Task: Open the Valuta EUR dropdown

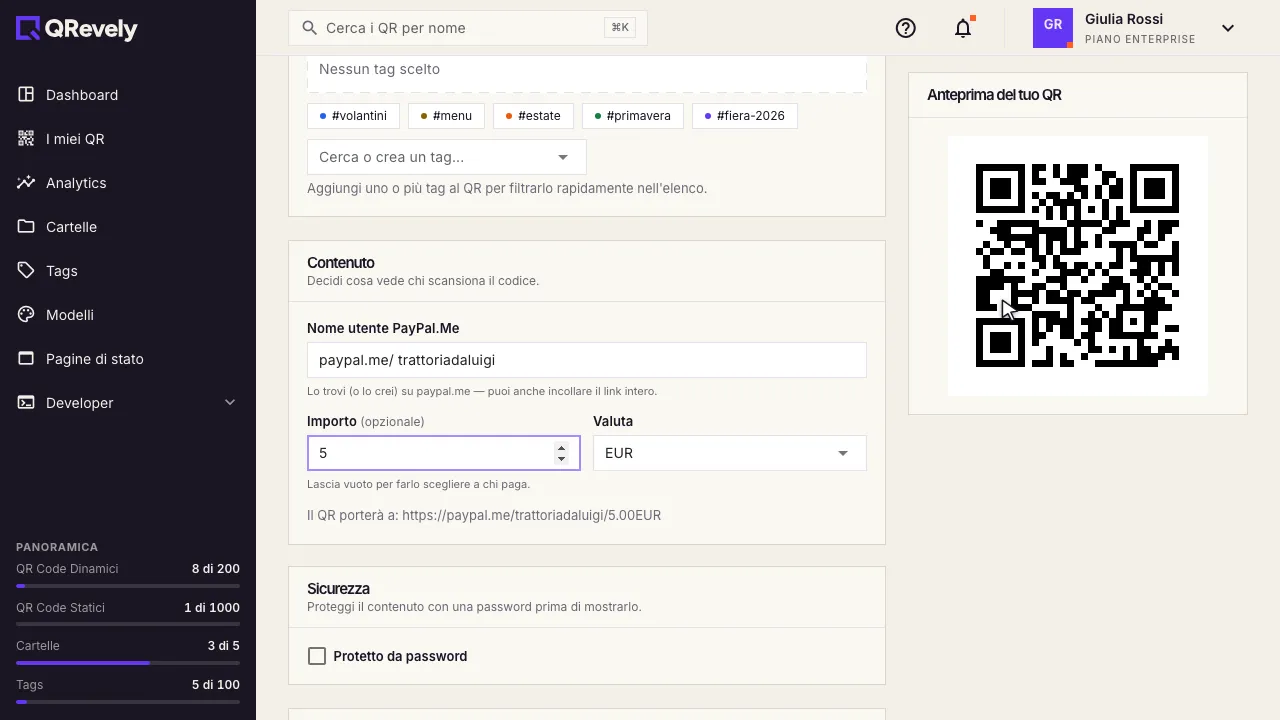Action: point(730,453)
